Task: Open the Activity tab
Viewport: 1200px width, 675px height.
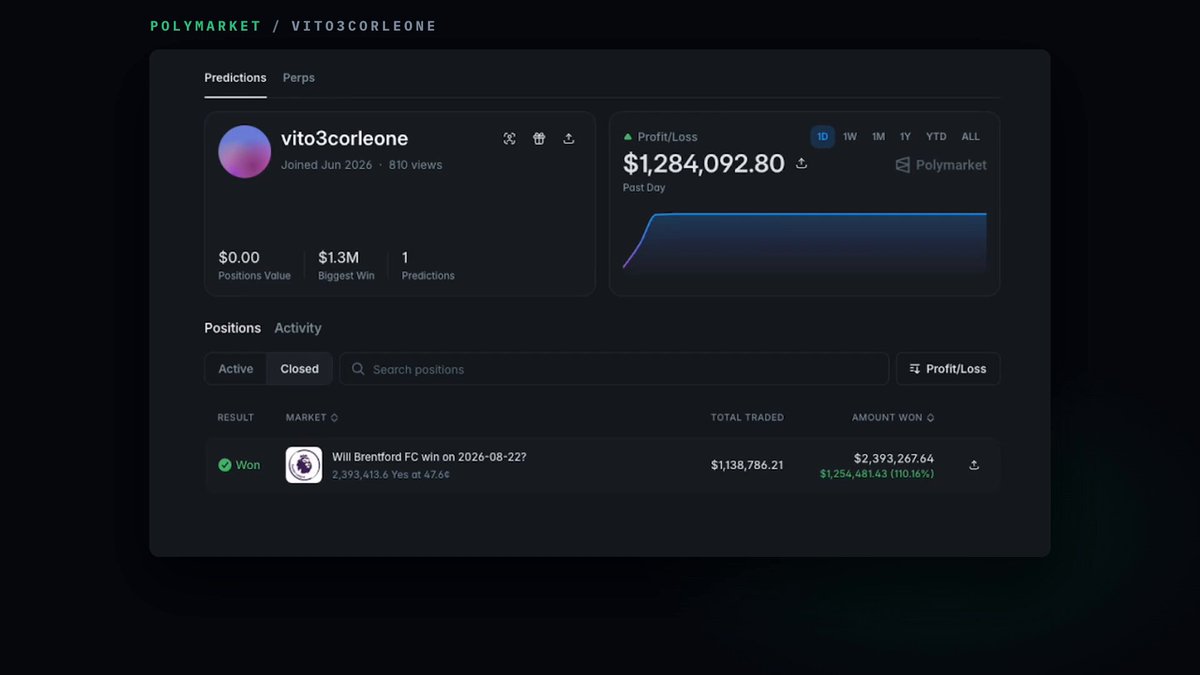Action: point(298,328)
